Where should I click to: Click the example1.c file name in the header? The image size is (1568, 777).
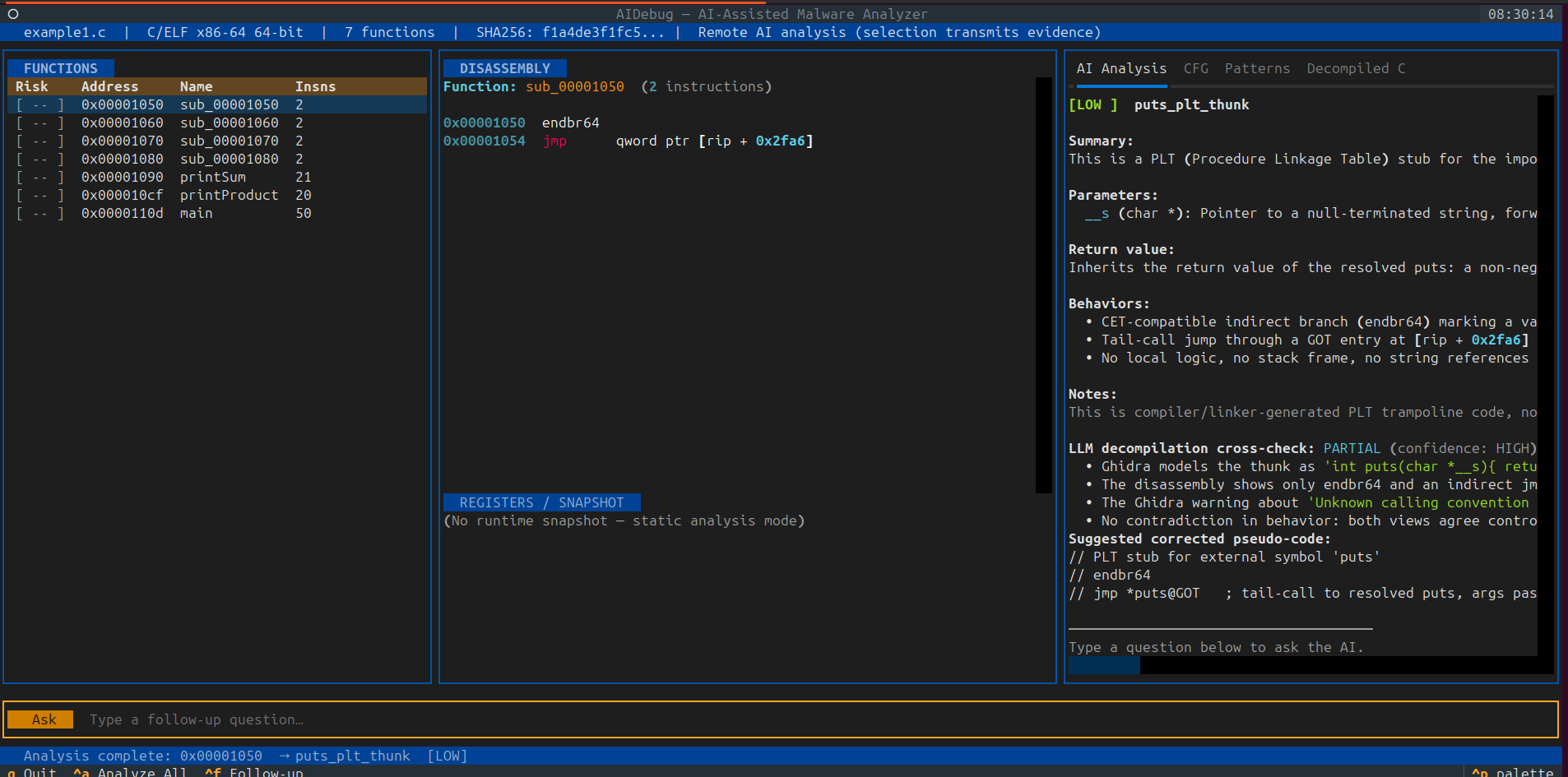[x=65, y=32]
